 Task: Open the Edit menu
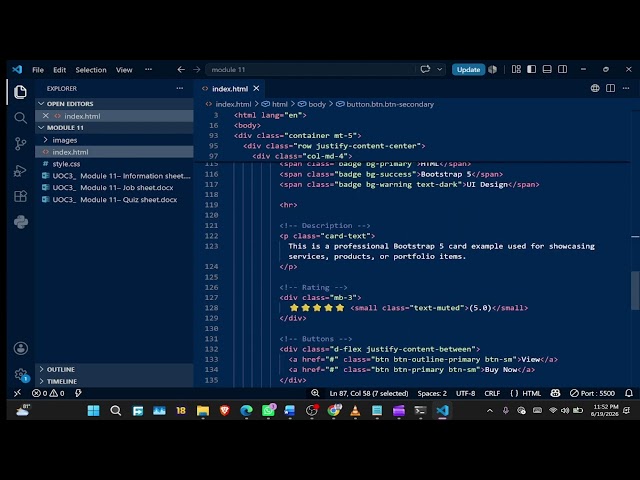point(60,70)
